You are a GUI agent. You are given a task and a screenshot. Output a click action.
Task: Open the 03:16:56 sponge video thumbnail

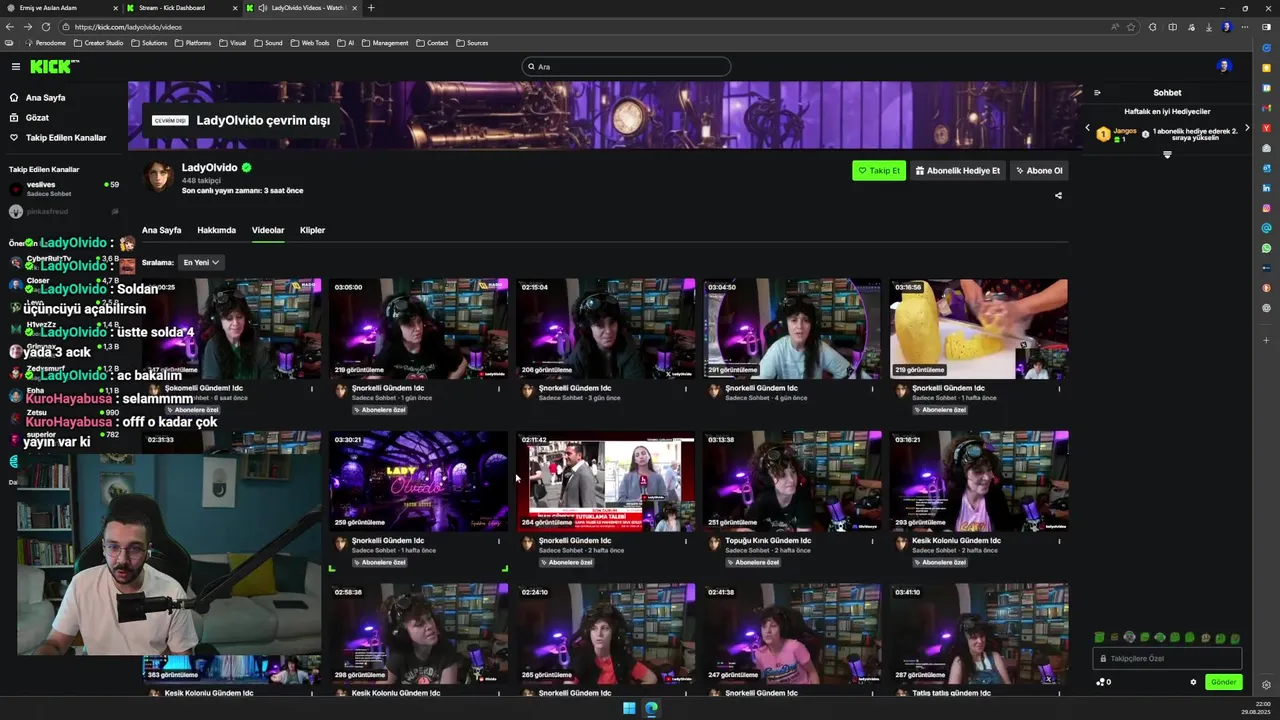(x=979, y=329)
